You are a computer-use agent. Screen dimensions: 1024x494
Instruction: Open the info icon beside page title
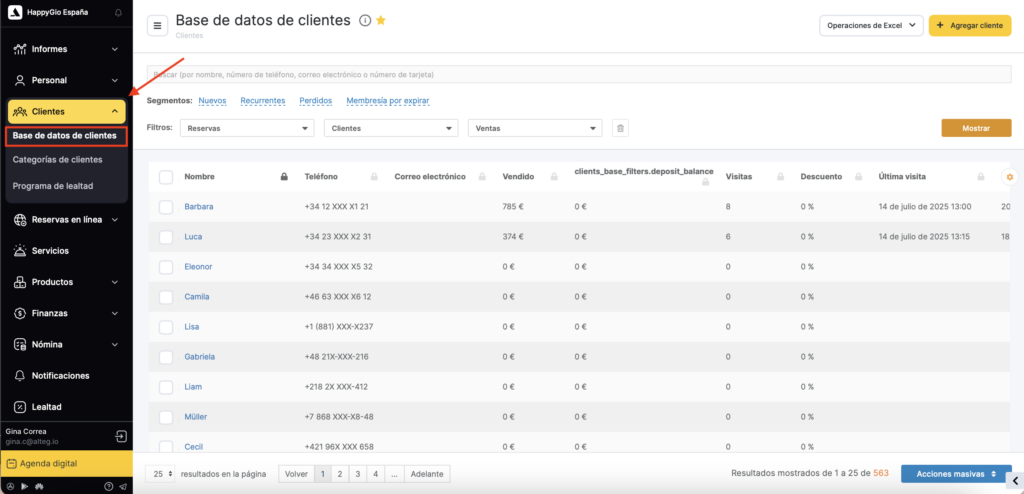tap(365, 21)
